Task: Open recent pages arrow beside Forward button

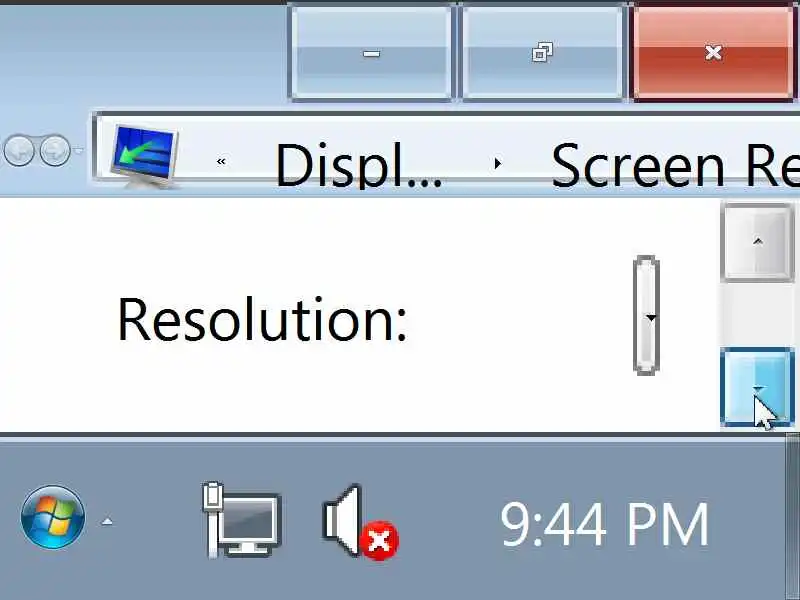Action: (79, 151)
